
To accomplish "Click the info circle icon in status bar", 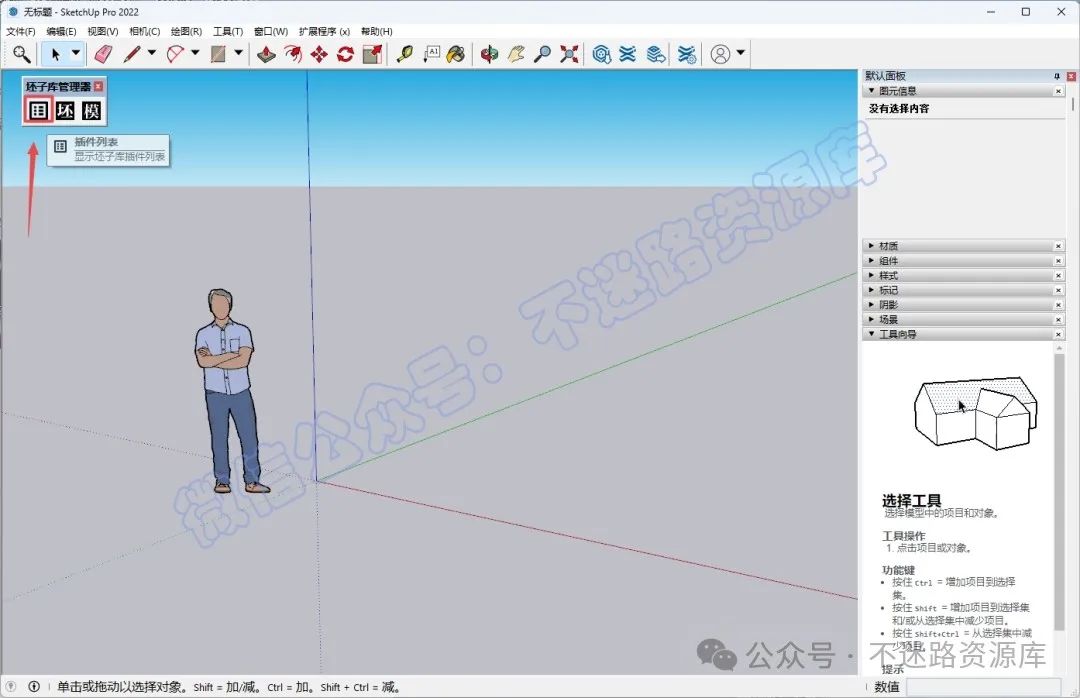I will tap(34, 686).
